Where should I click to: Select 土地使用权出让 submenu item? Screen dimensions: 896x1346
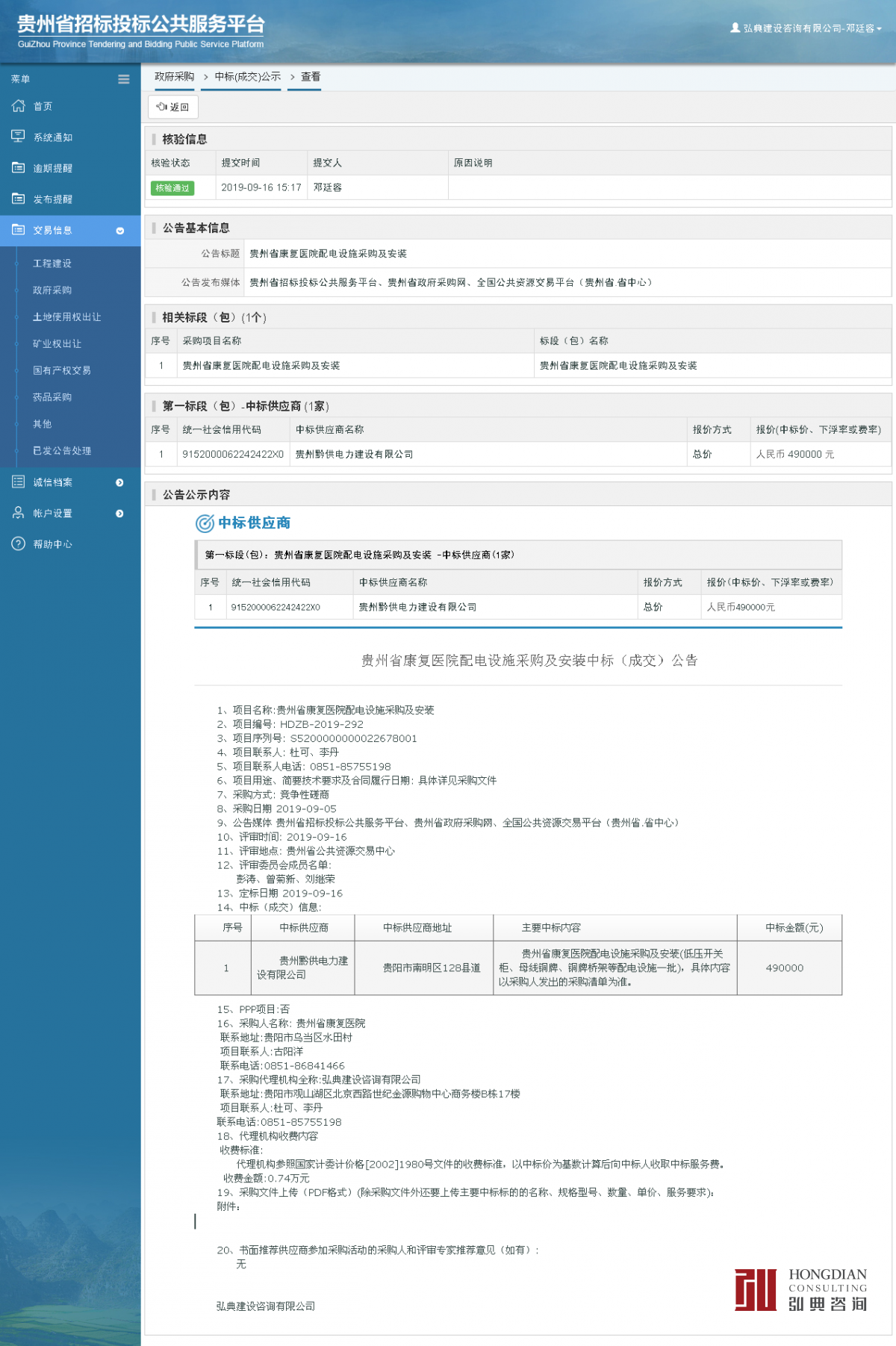point(67,317)
